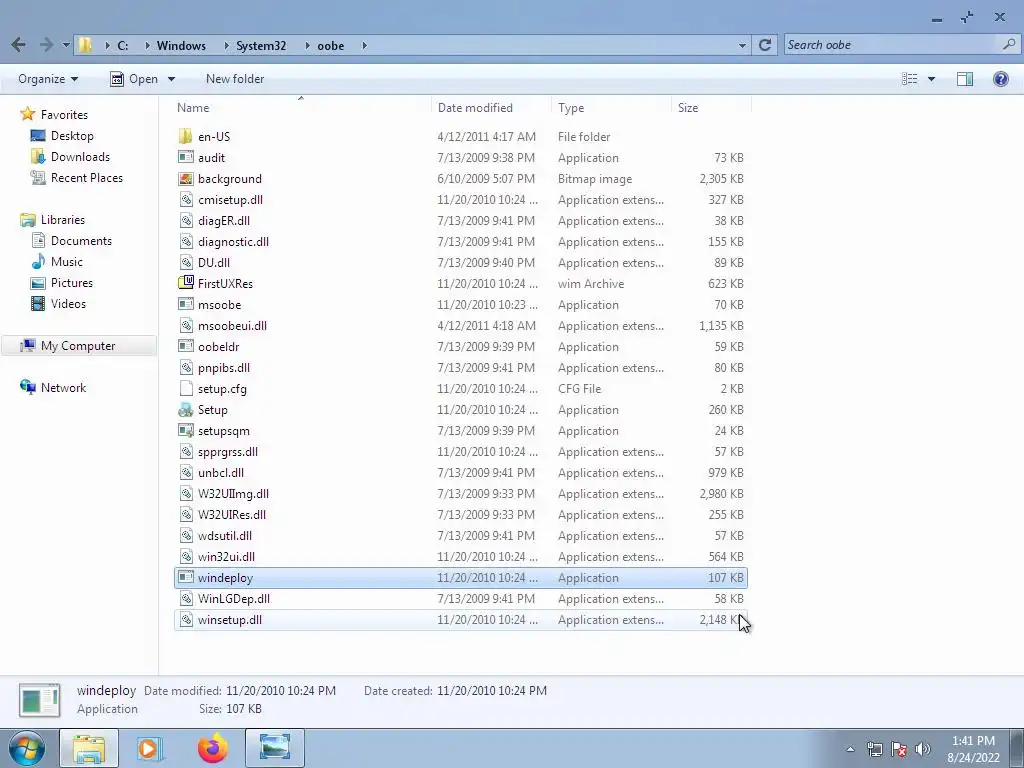Open Pictures library
The width and height of the screenshot is (1024, 768).
click(x=72, y=283)
